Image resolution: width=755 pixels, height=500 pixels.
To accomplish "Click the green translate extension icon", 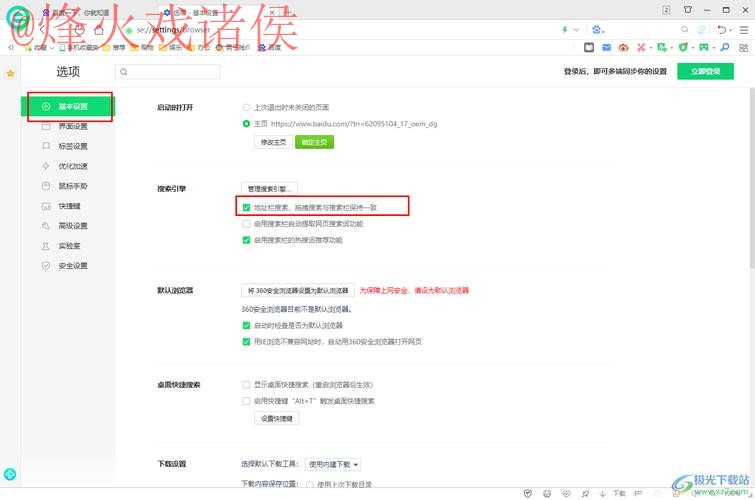I will 662,47.
